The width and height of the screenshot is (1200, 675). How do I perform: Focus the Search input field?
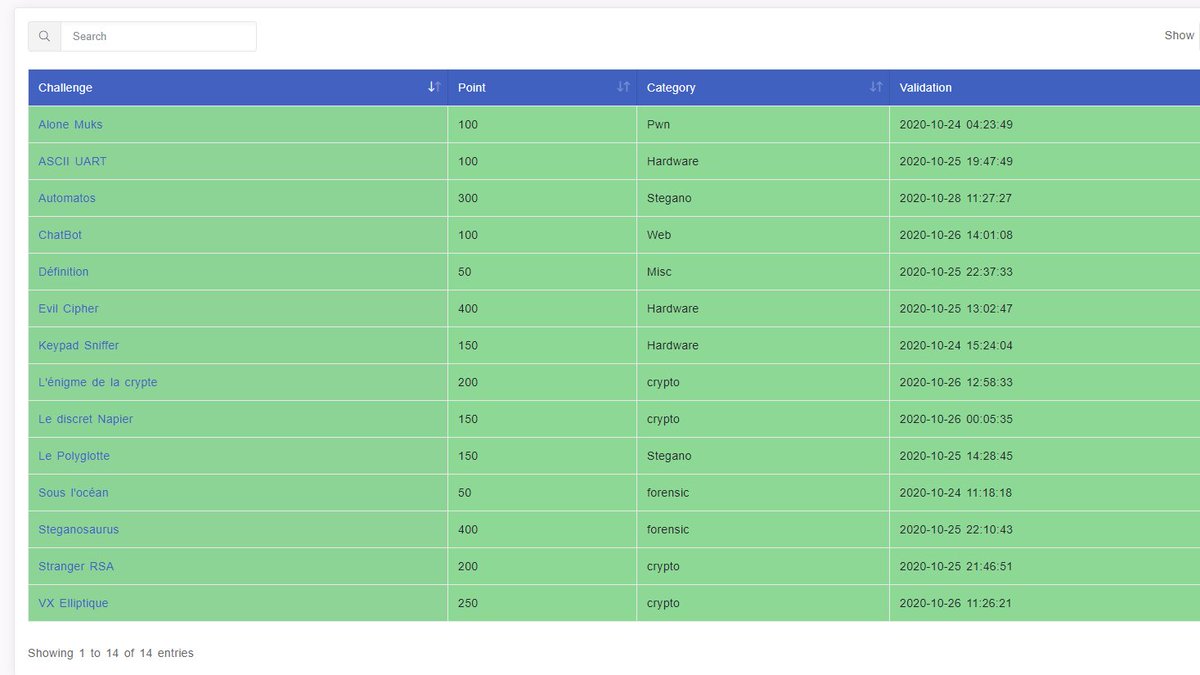coord(158,36)
